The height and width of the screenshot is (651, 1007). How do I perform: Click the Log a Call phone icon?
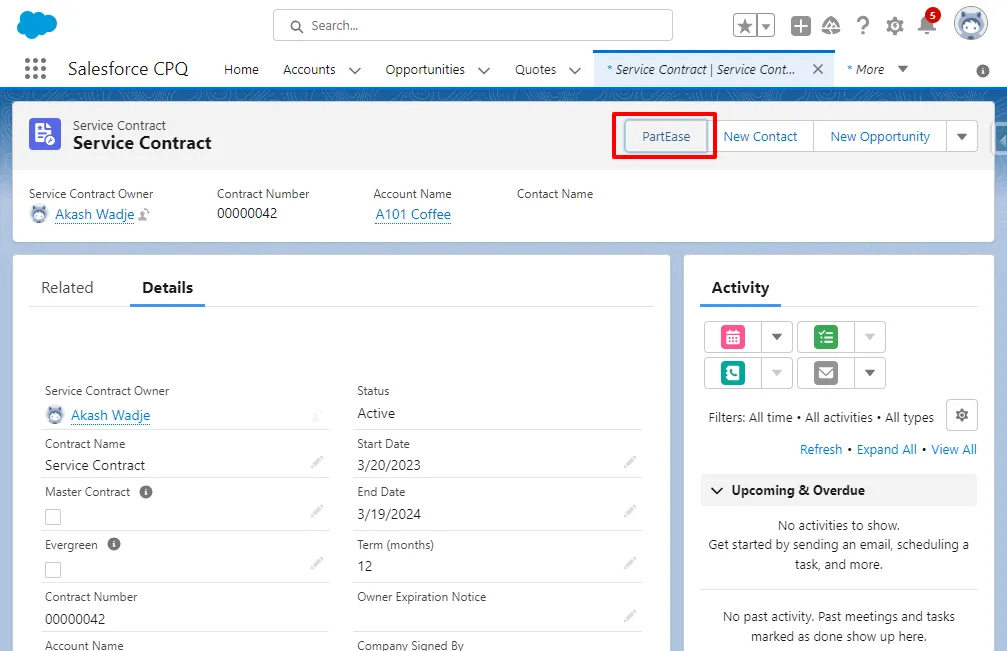[x=733, y=373]
